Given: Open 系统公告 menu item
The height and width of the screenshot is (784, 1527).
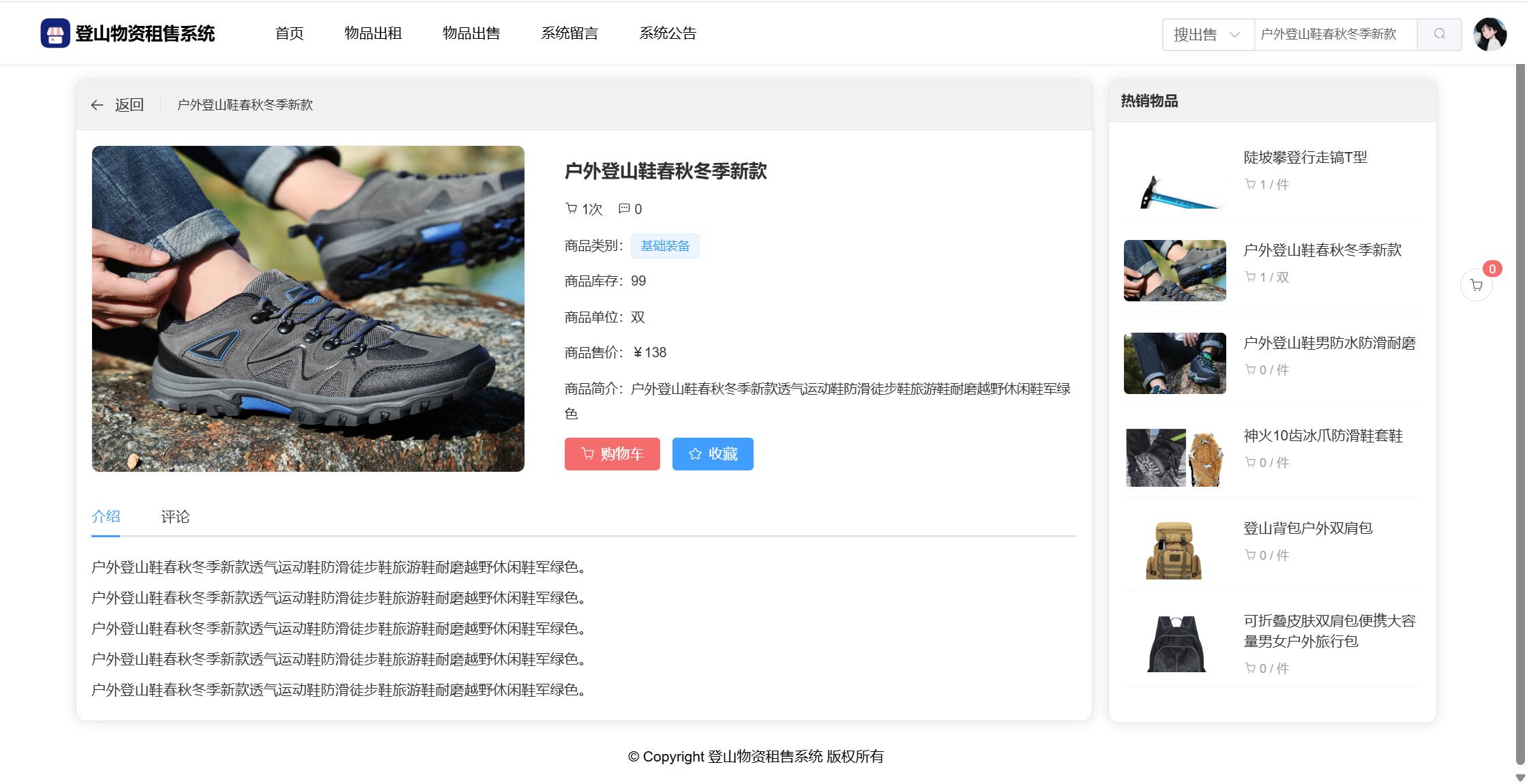Looking at the screenshot, I should click(668, 33).
